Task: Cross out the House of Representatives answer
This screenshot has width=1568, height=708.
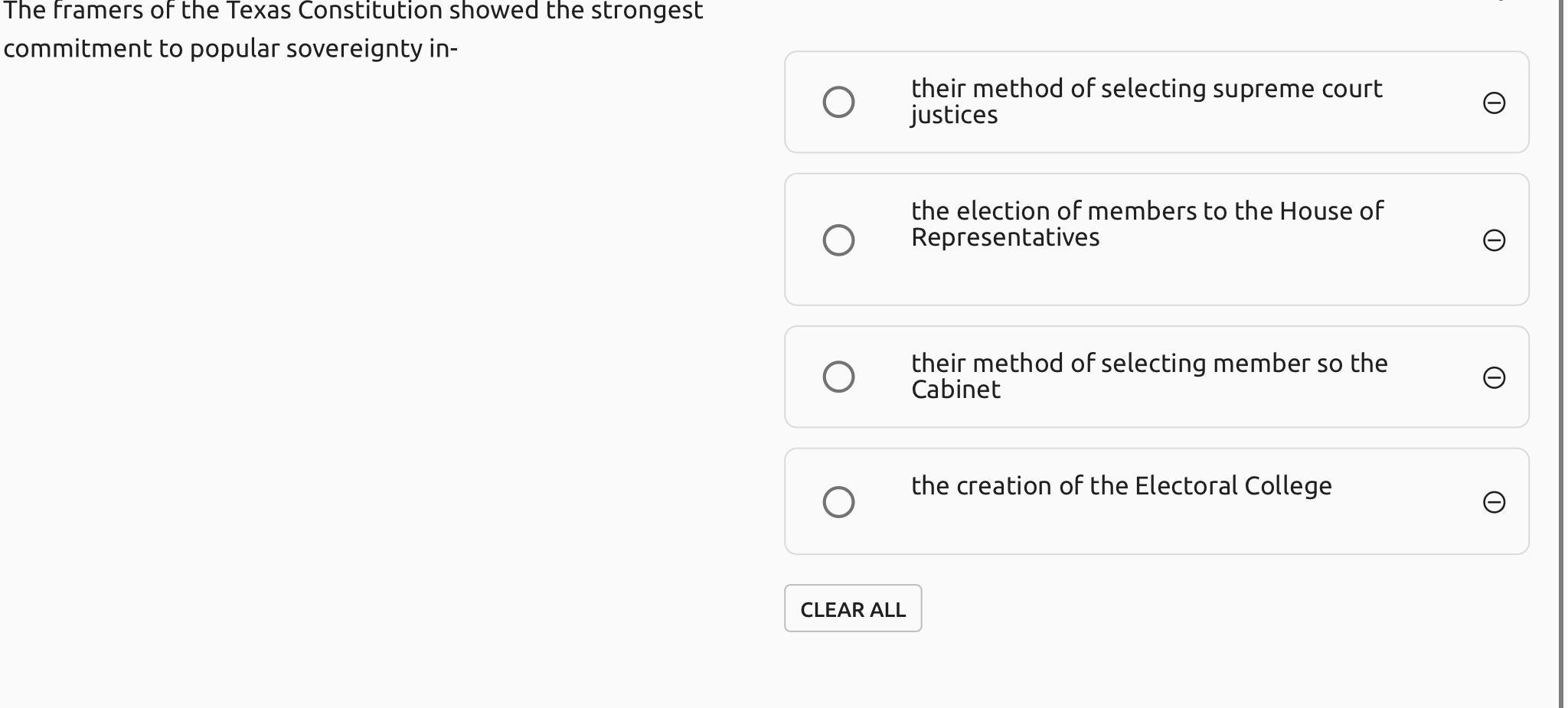Action: click(1494, 240)
